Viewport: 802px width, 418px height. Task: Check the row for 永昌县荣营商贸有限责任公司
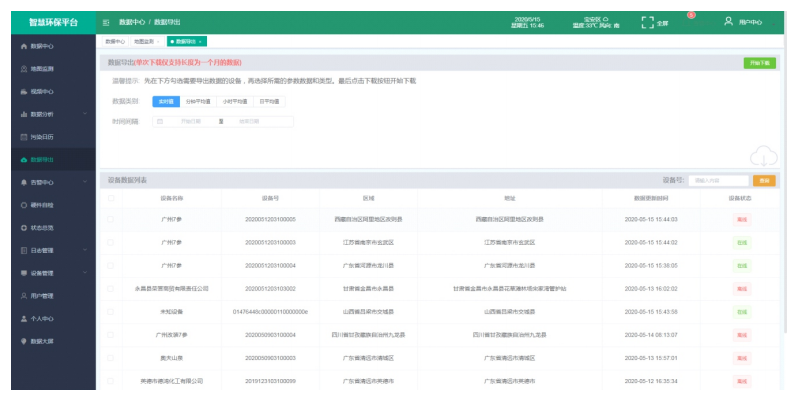tap(110, 288)
